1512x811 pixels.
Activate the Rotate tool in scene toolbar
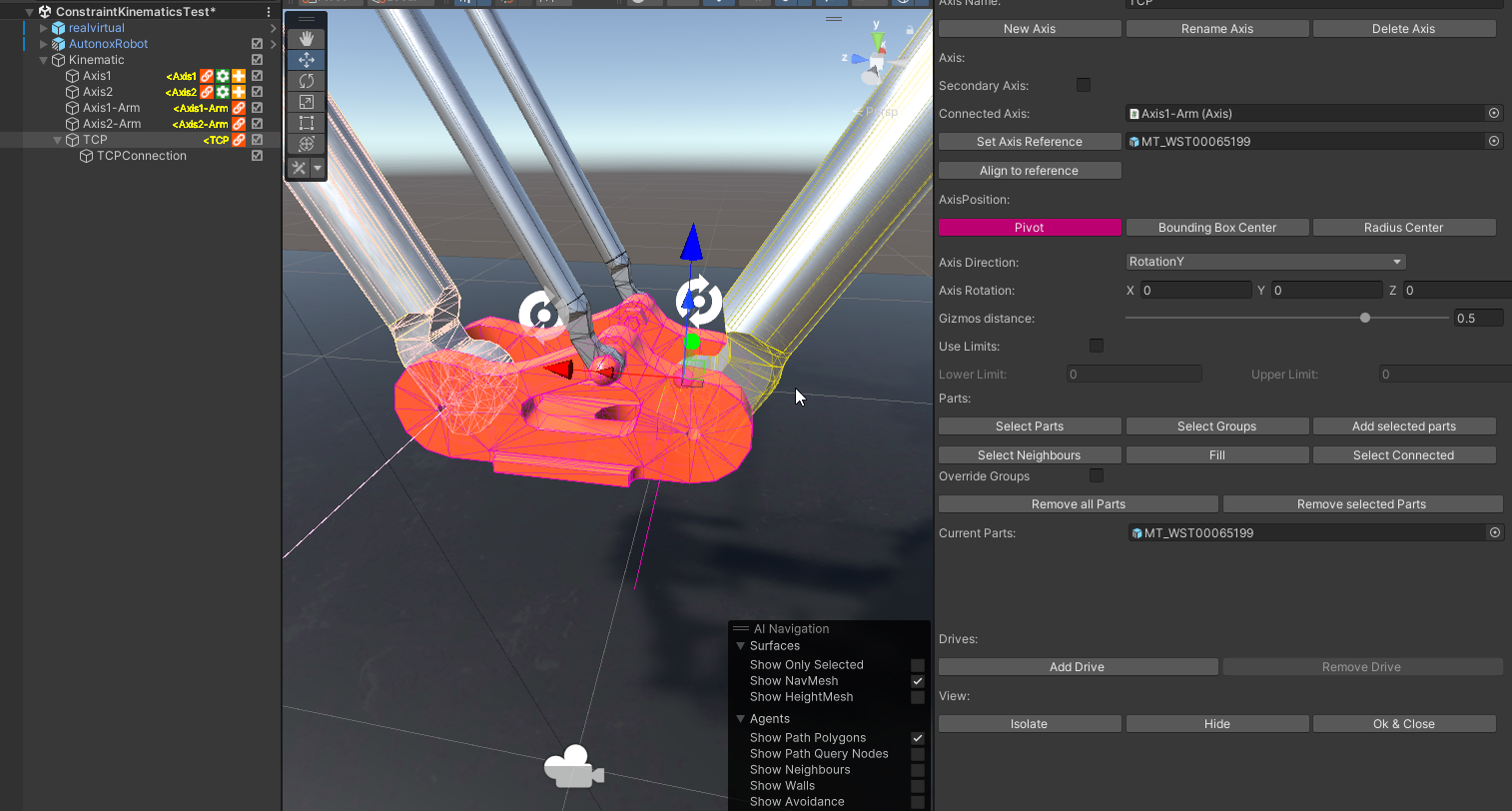click(x=307, y=81)
